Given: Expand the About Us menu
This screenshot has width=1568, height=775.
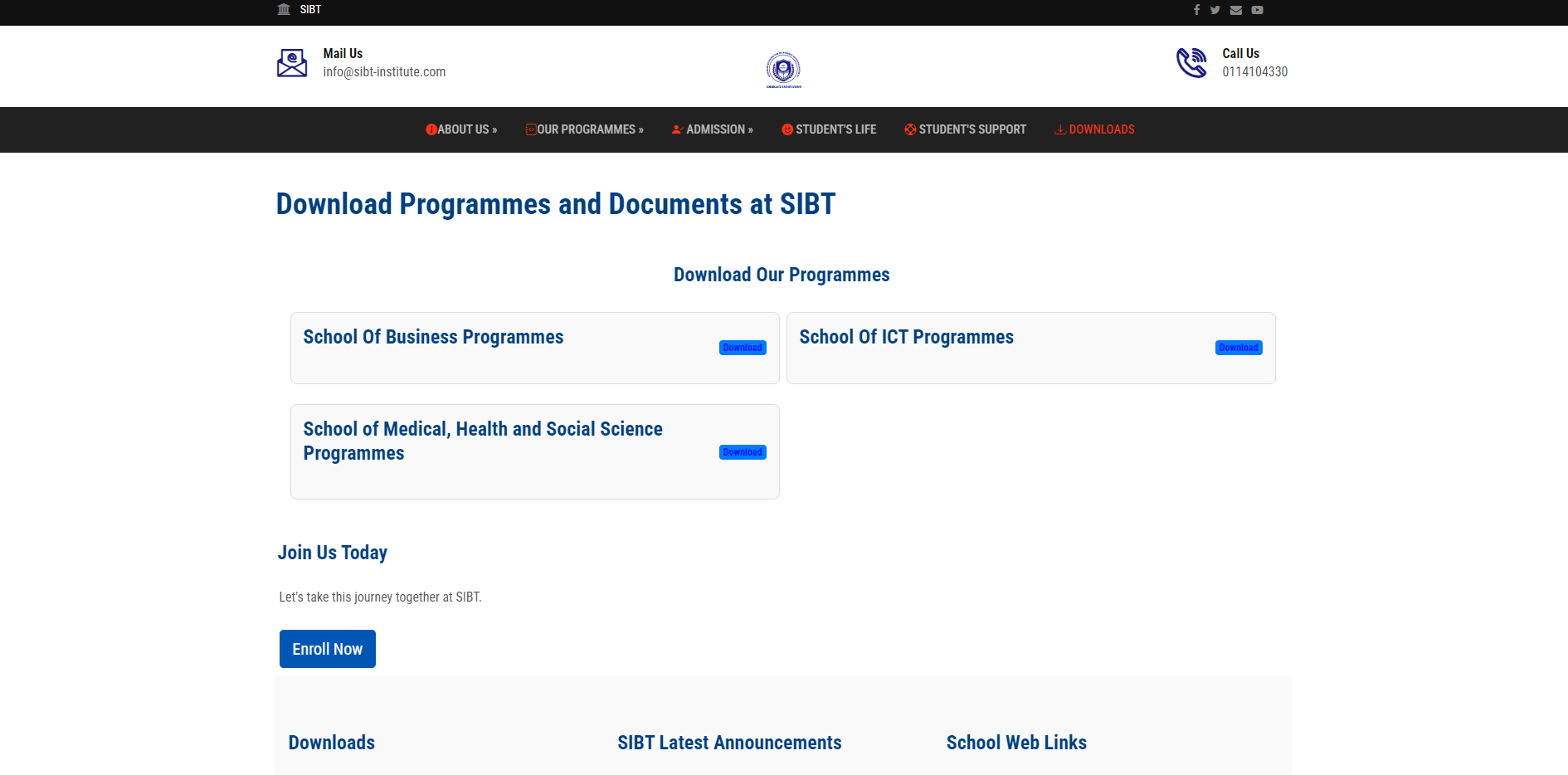Looking at the screenshot, I should point(461,129).
